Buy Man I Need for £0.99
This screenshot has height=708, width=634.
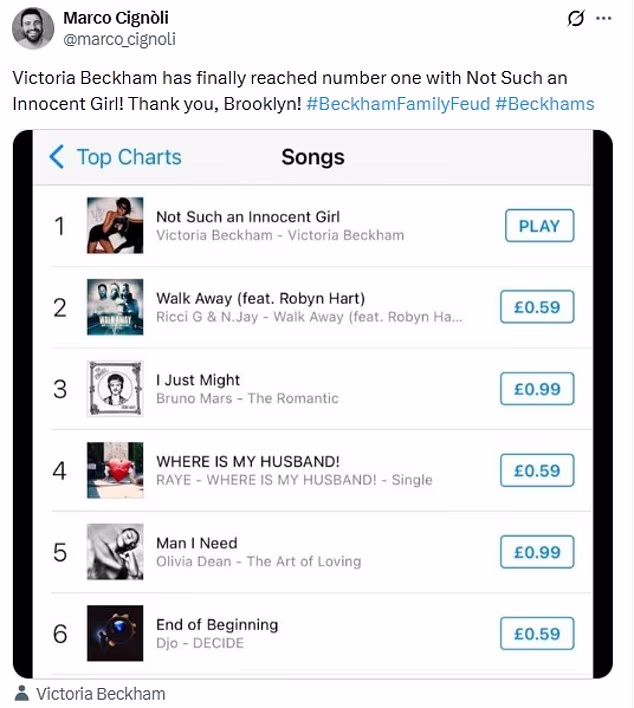click(537, 551)
